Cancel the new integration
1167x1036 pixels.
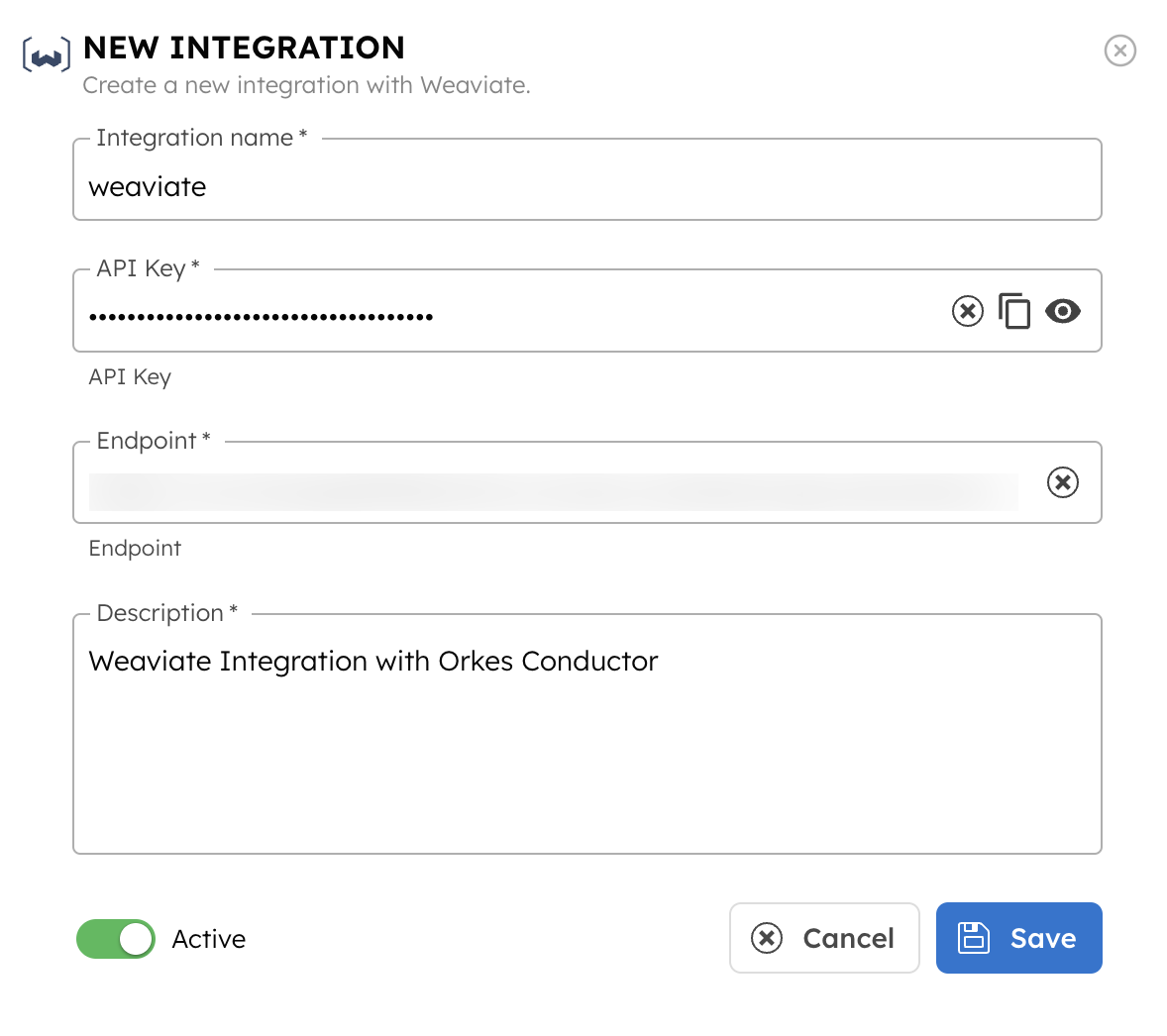click(x=824, y=938)
